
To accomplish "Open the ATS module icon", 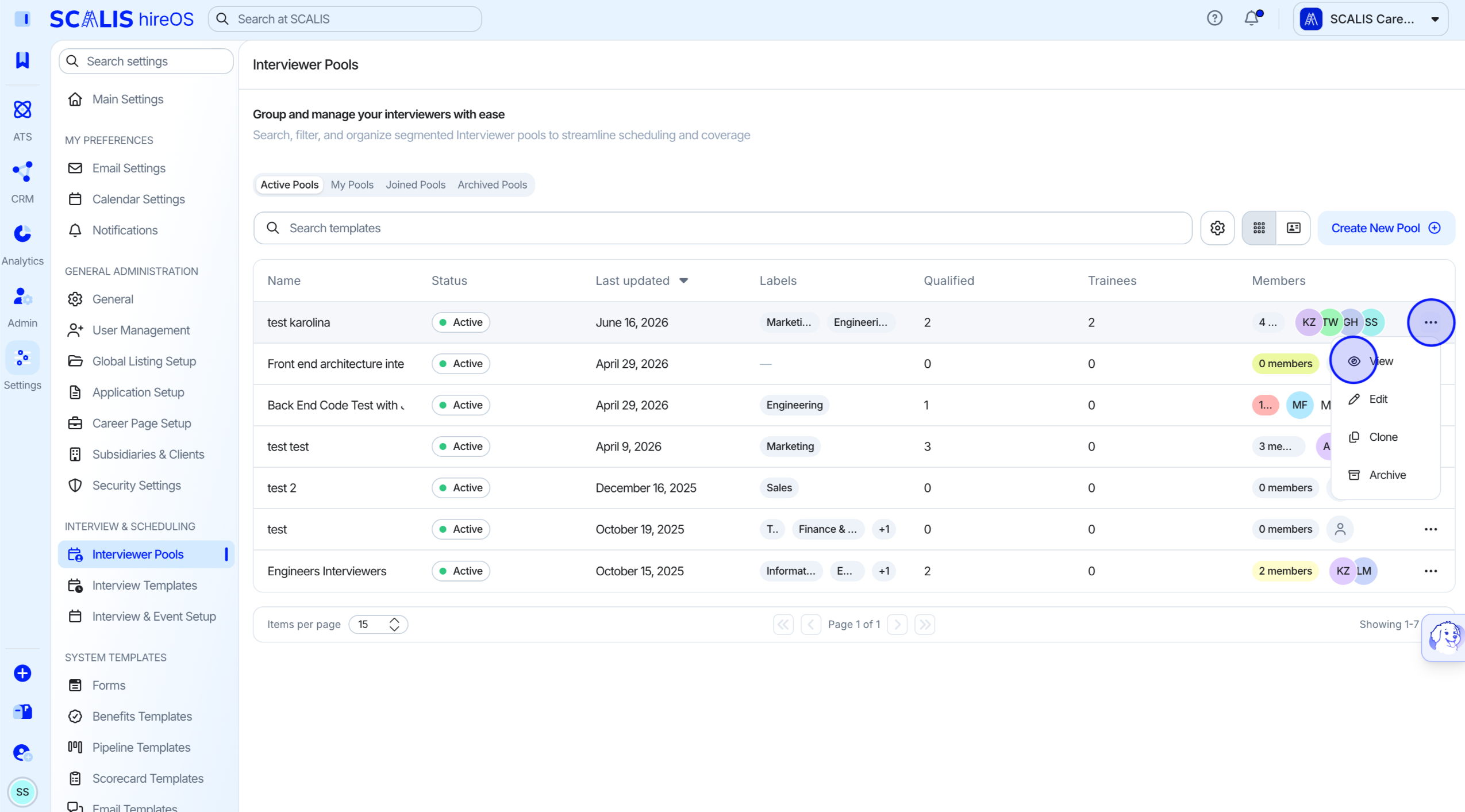I will coord(22,110).
